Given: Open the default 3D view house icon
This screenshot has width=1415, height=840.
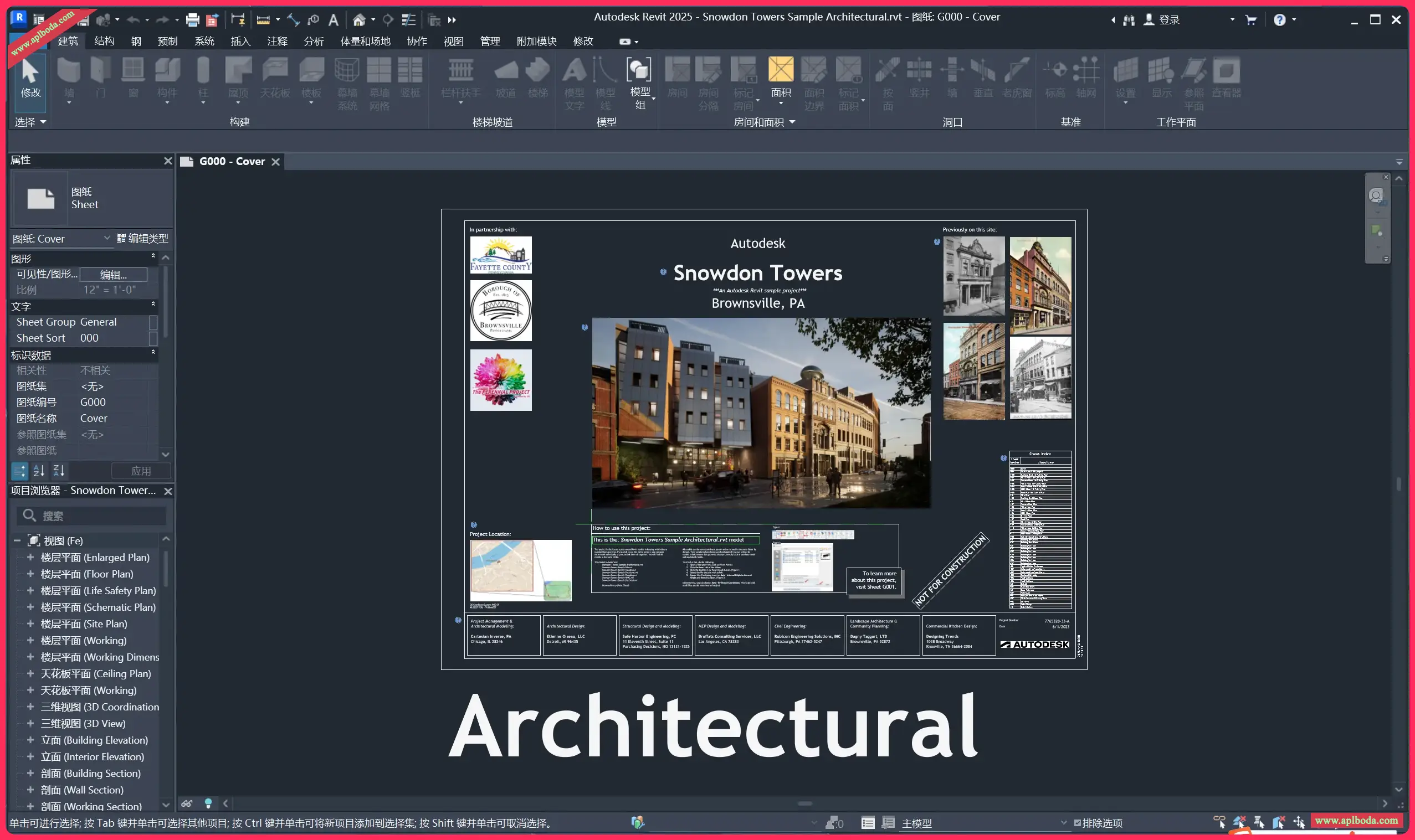Looking at the screenshot, I should point(359,20).
